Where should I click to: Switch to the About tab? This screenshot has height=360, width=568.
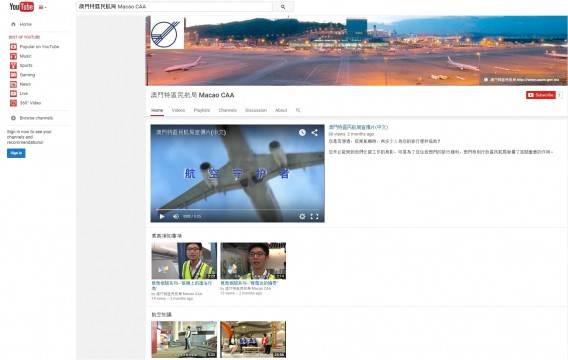281,110
